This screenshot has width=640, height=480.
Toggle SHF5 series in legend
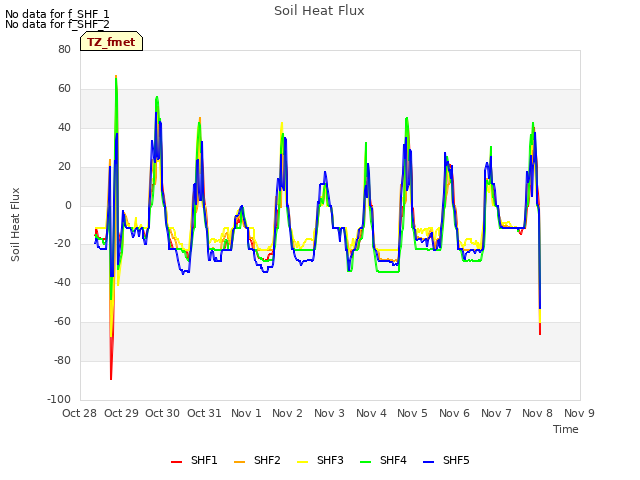pos(446,460)
